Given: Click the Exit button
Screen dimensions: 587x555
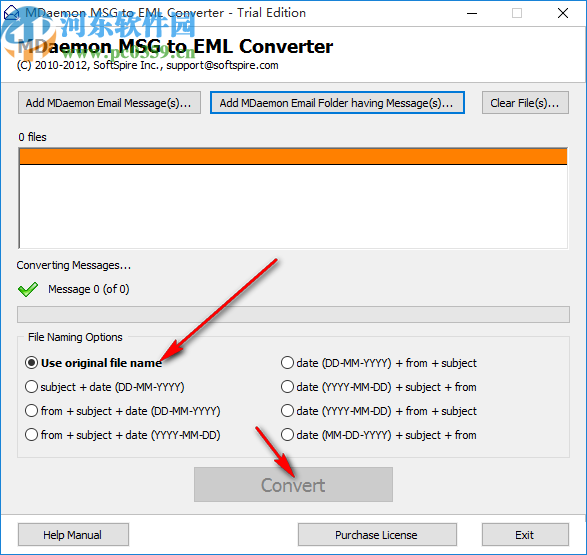Looking at the screenshot, I should (x=525, y=534).
